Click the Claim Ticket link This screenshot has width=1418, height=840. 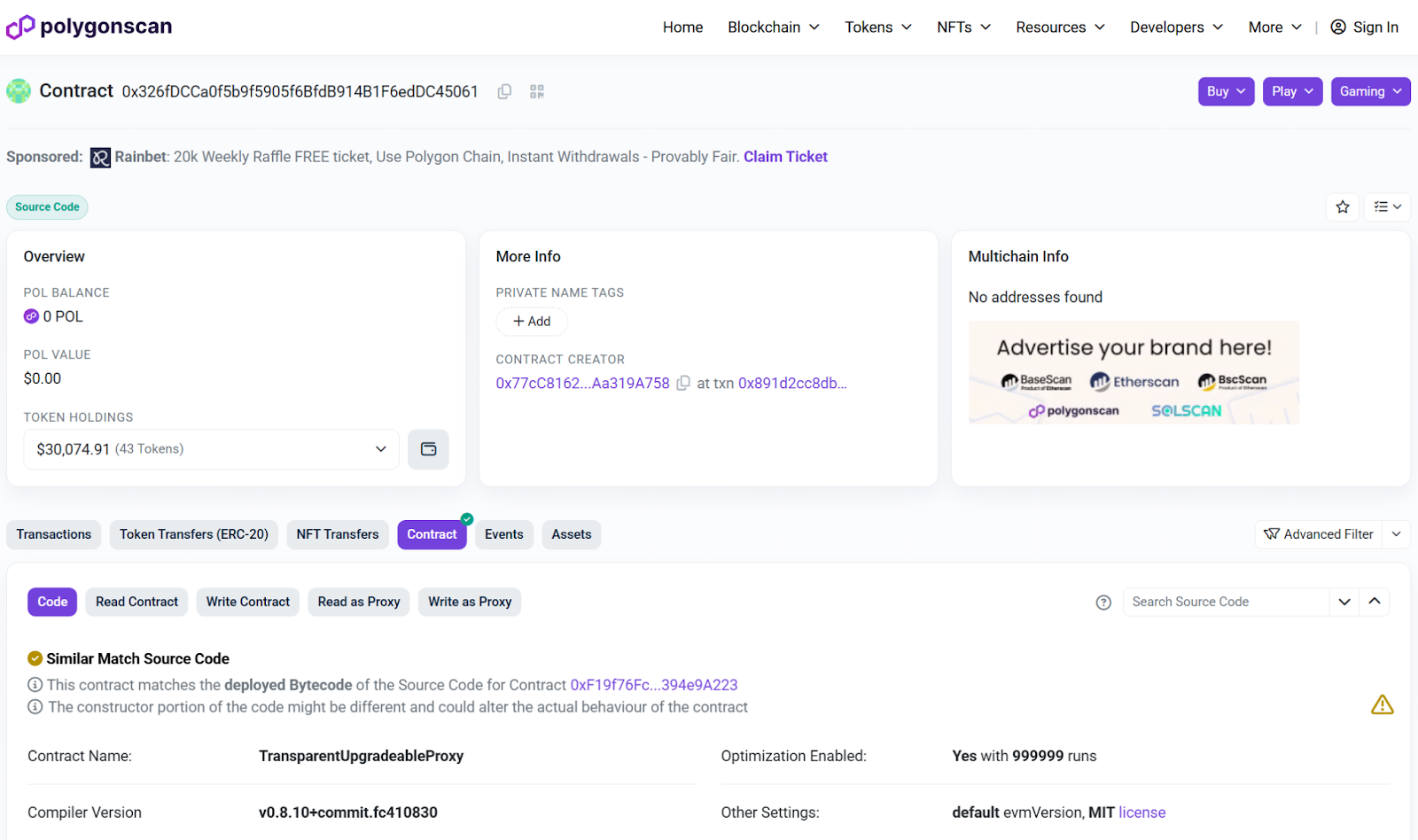[x=784, y=157]
